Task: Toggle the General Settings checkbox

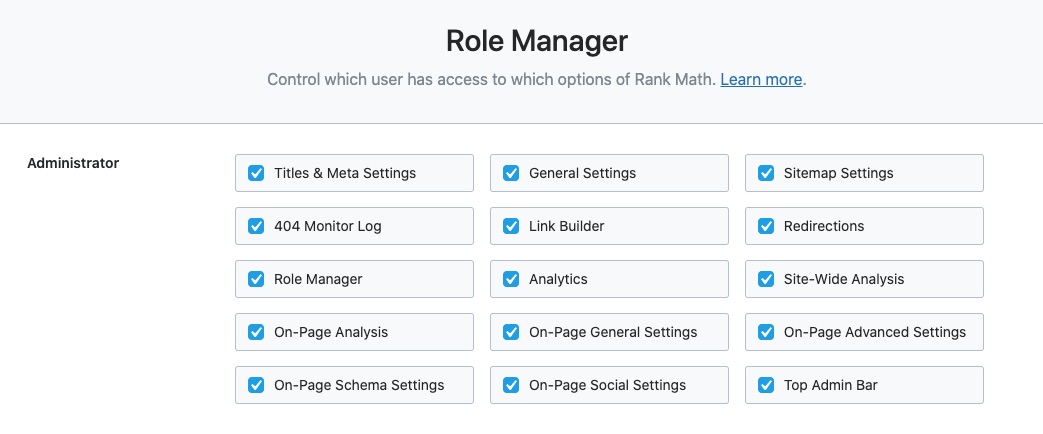Action: tap(511, 173)
